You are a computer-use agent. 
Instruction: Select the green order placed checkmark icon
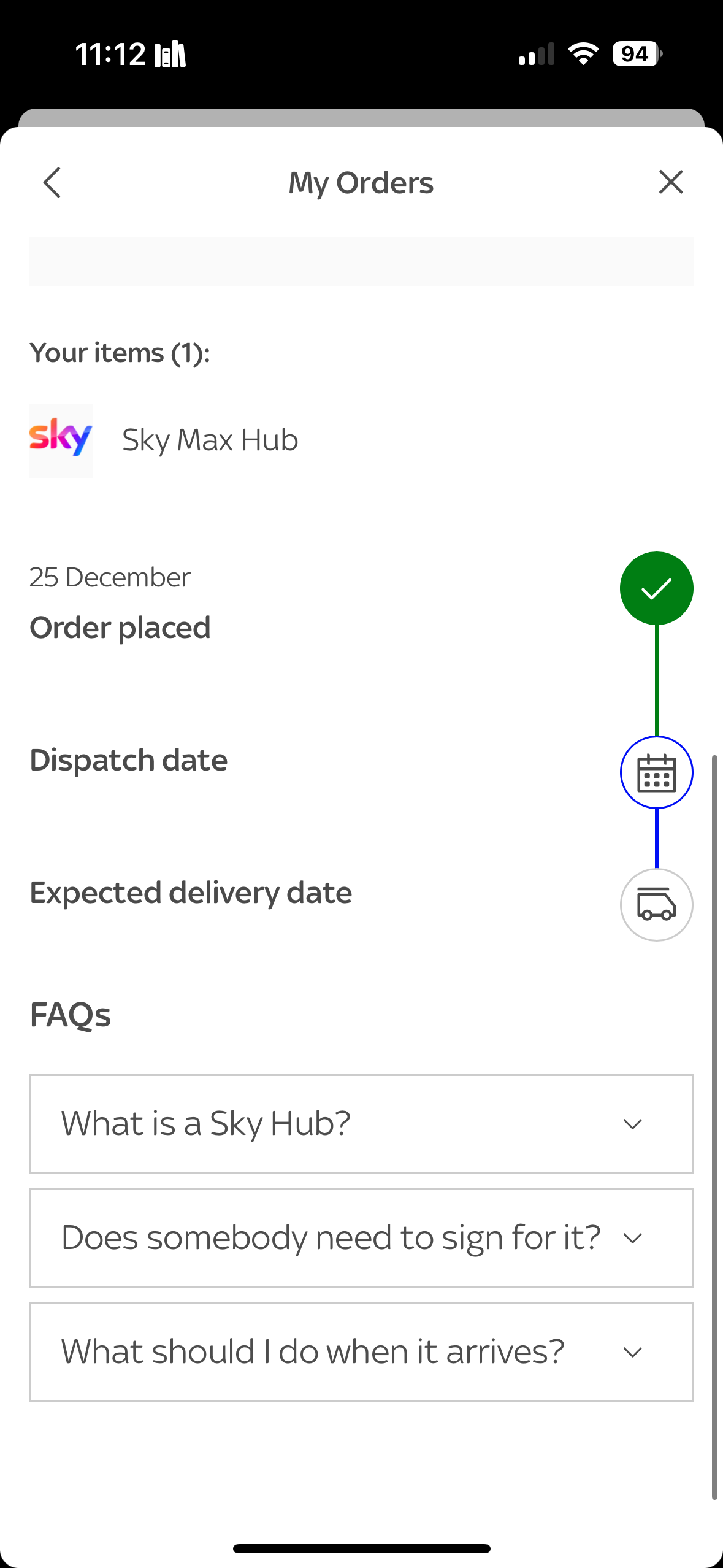[656, 587]
